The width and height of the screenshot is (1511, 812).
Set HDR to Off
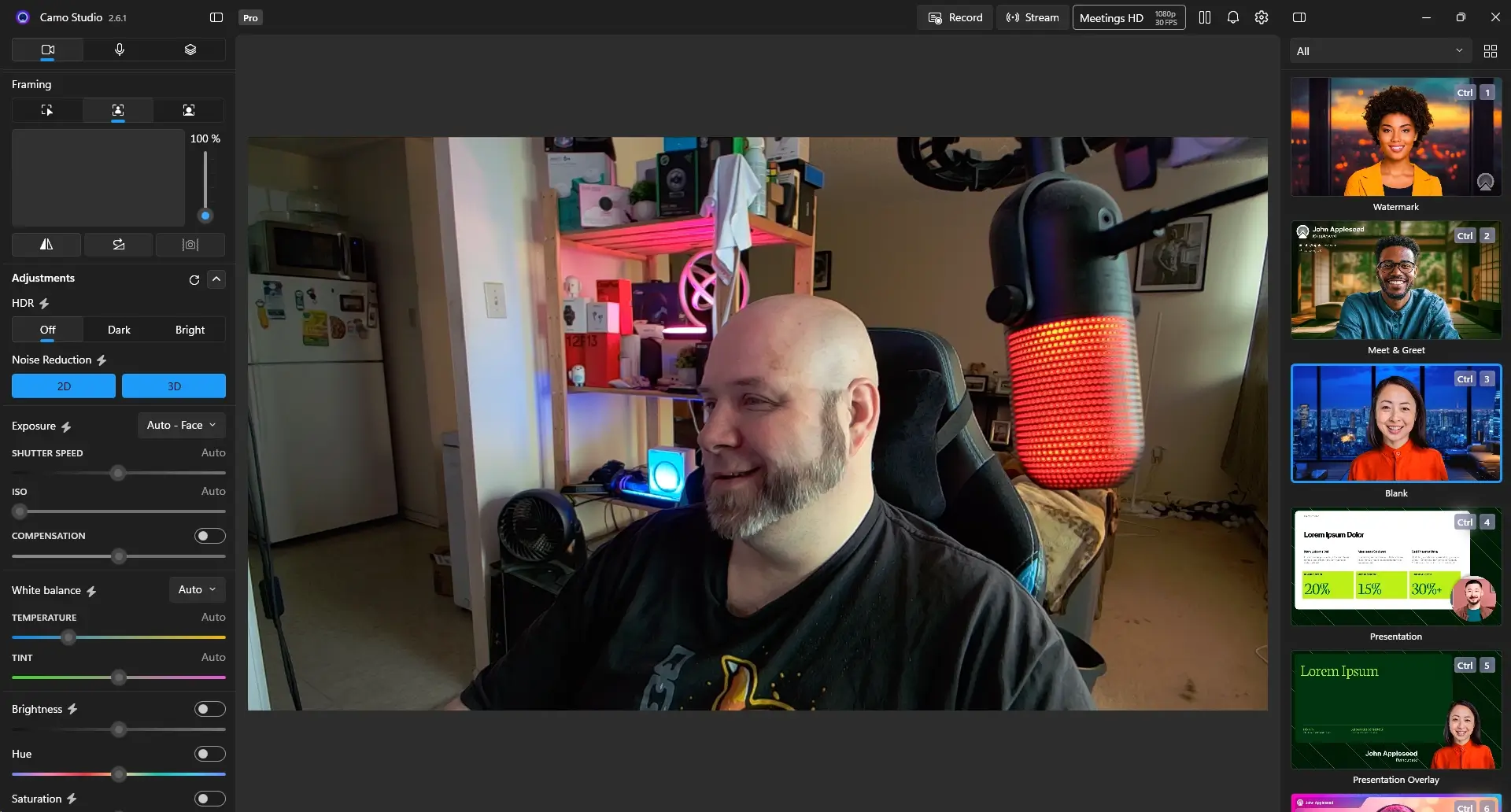pyautogui.click(x=47, y=330)
